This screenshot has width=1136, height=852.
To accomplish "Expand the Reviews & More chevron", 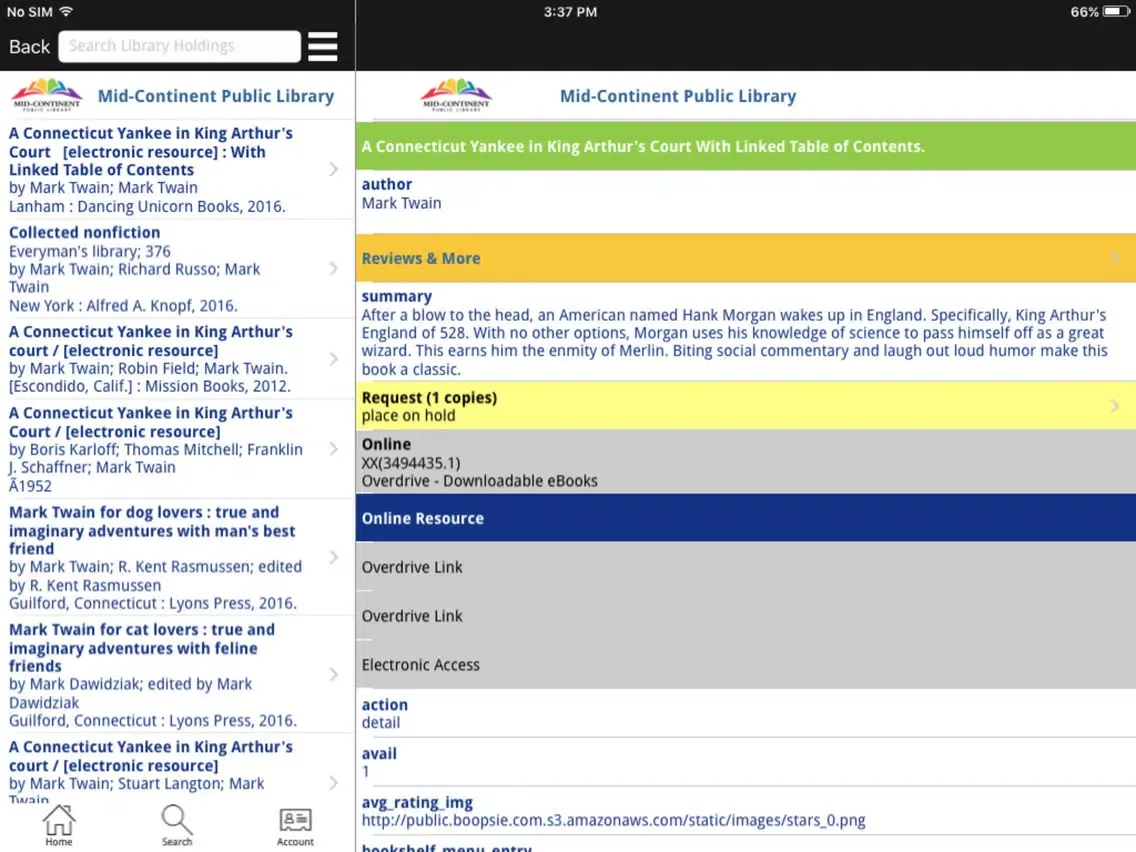I will click(1115, 258).
